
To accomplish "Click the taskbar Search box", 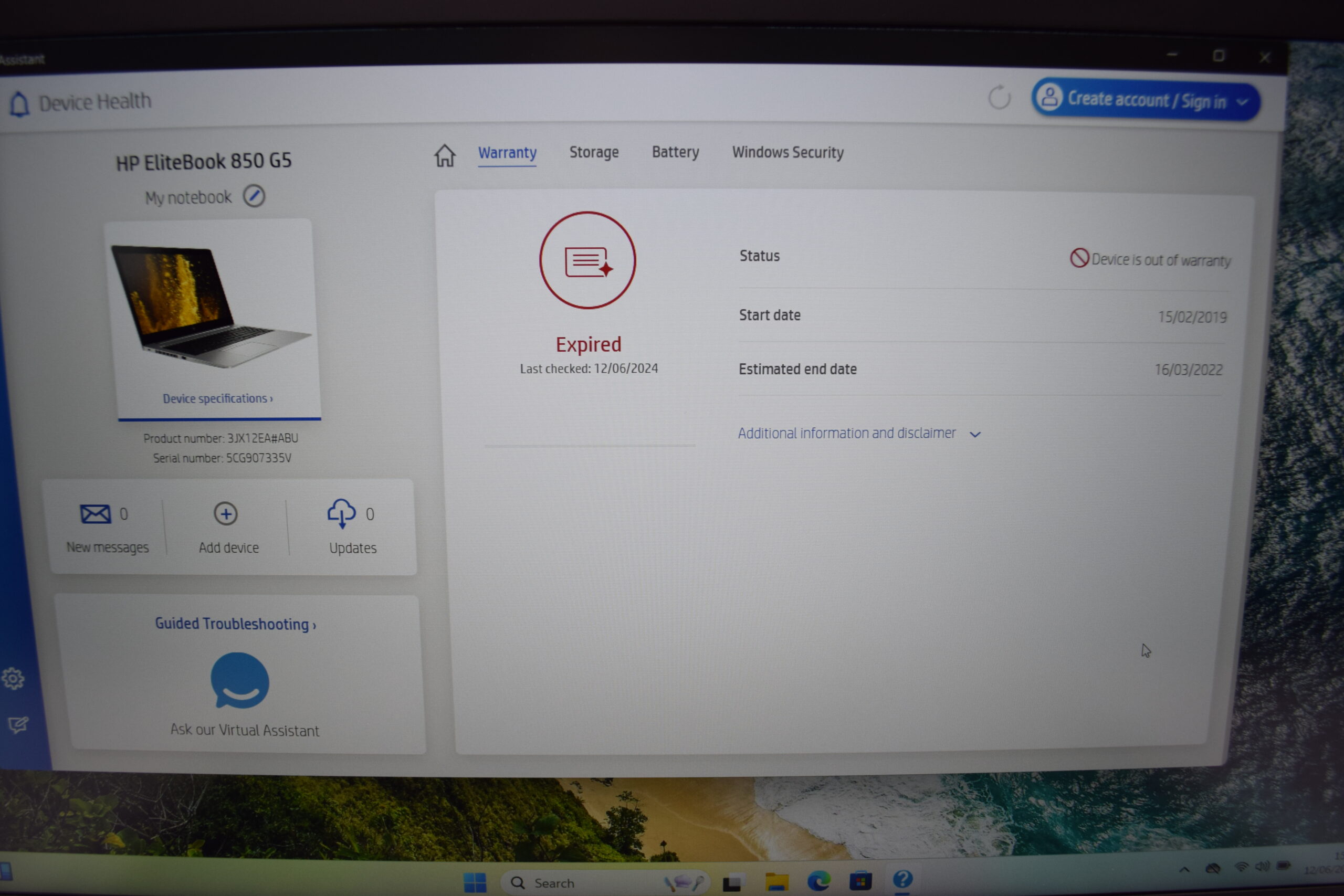I will (605, 883).
